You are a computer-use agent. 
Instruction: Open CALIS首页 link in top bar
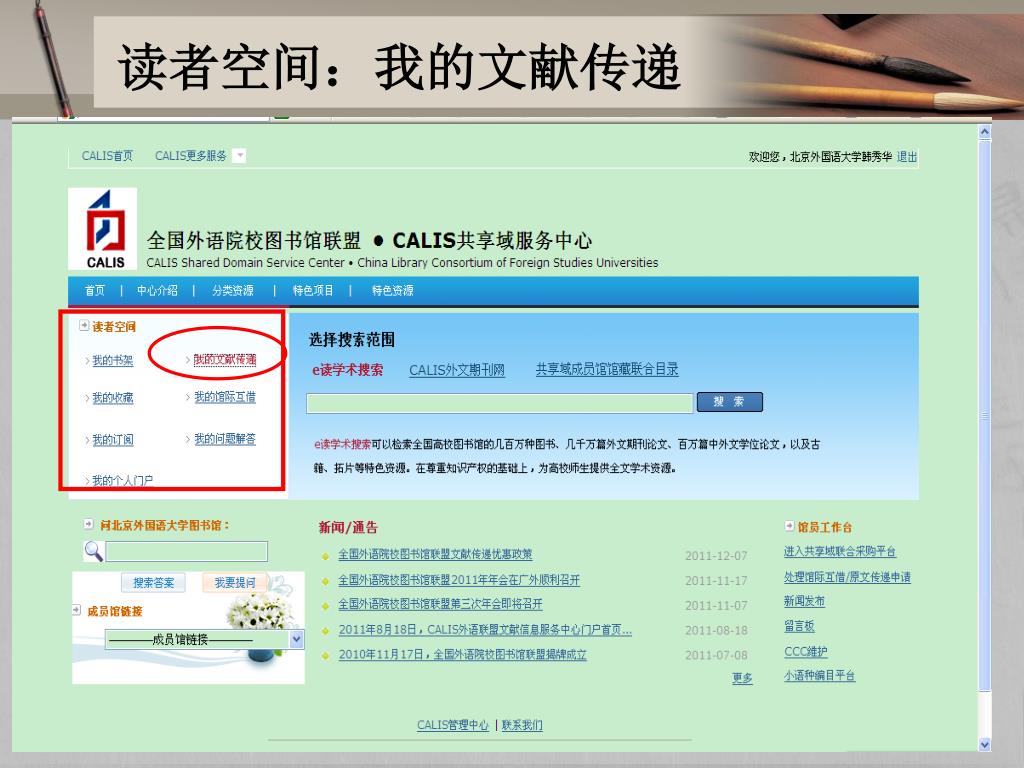point(107,156)
